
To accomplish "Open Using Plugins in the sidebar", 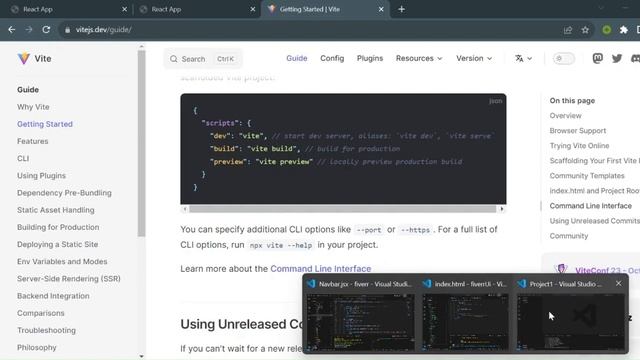I will pos(41,176).
